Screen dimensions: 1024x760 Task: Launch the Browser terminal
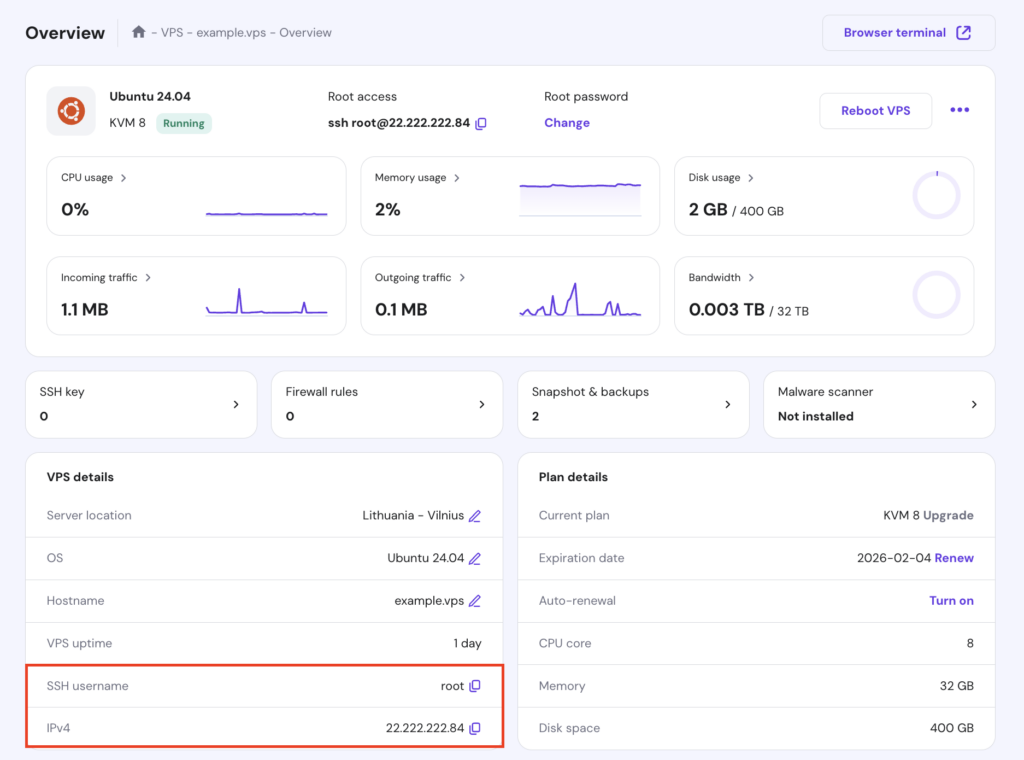pos(907,32)
